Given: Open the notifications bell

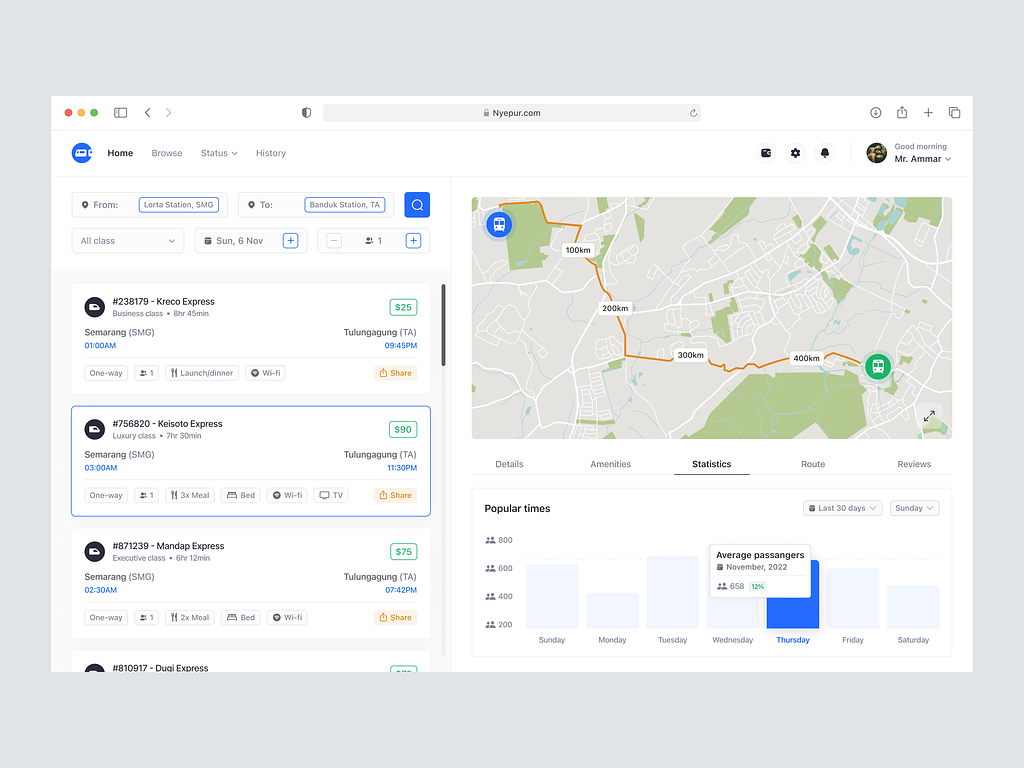Looking at the screenshot, I should click(x=825, y=153).
